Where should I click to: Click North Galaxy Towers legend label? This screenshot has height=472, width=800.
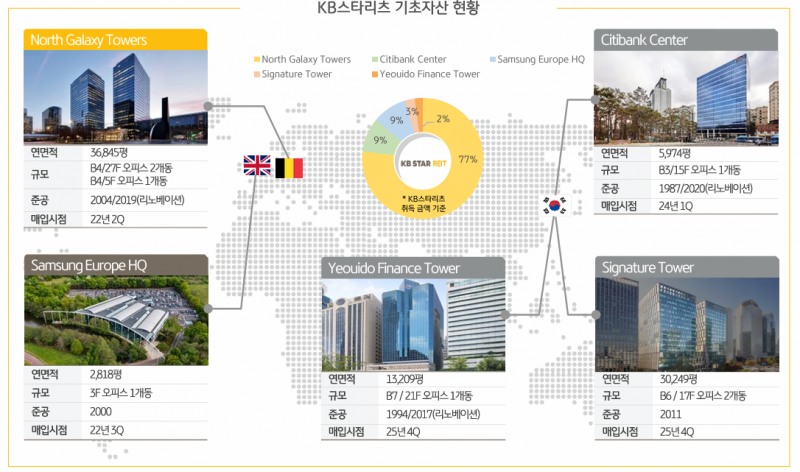pyautogui.click(x=306, y=59)
